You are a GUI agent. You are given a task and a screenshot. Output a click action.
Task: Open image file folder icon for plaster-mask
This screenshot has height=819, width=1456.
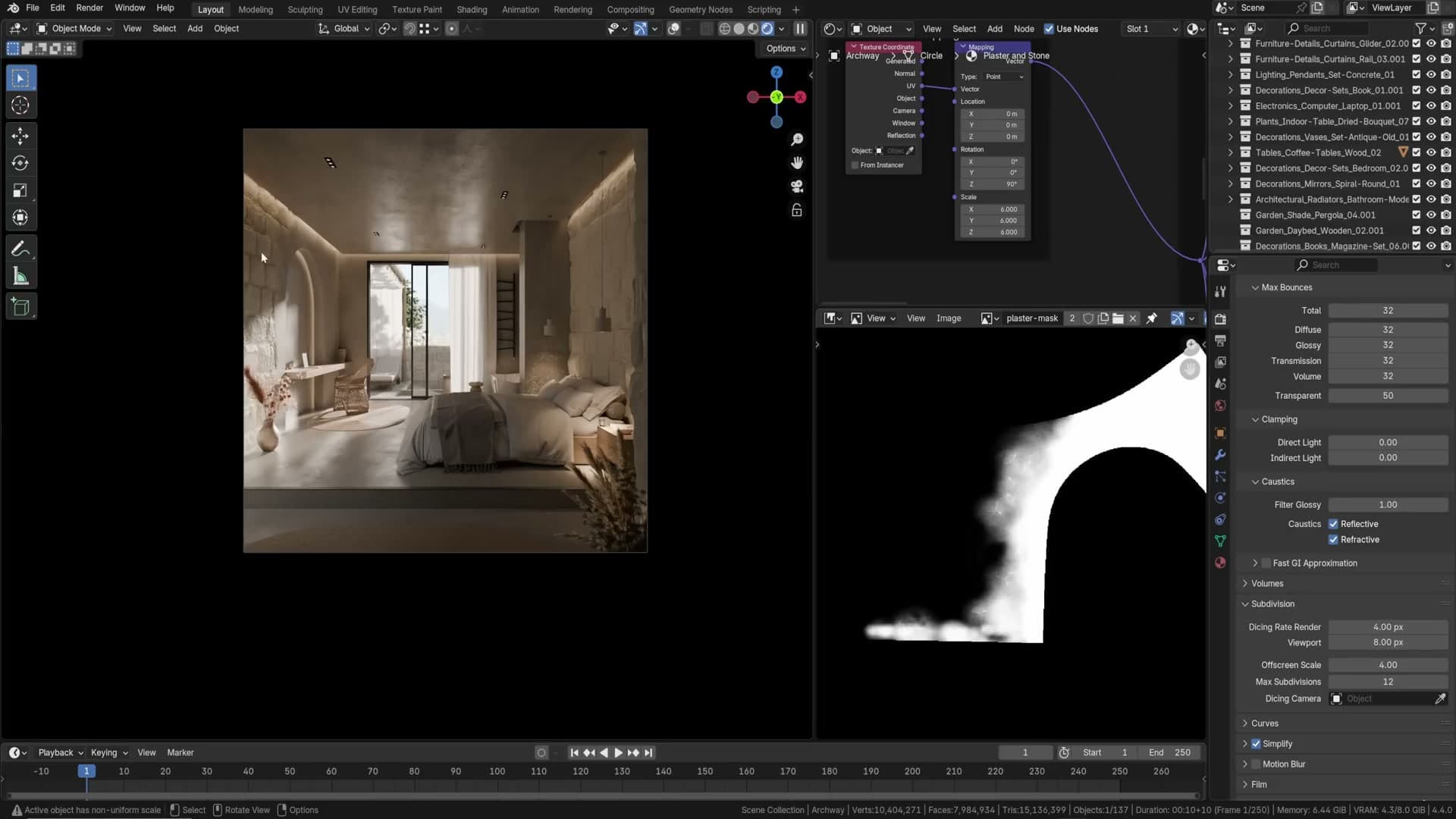[x=1118, y=318]
